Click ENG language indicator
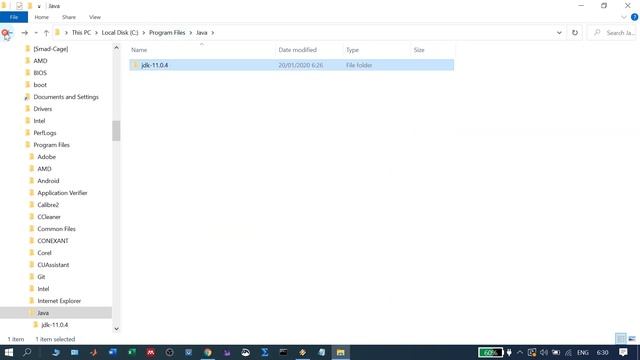640x360 pixels. coord(583,352)
